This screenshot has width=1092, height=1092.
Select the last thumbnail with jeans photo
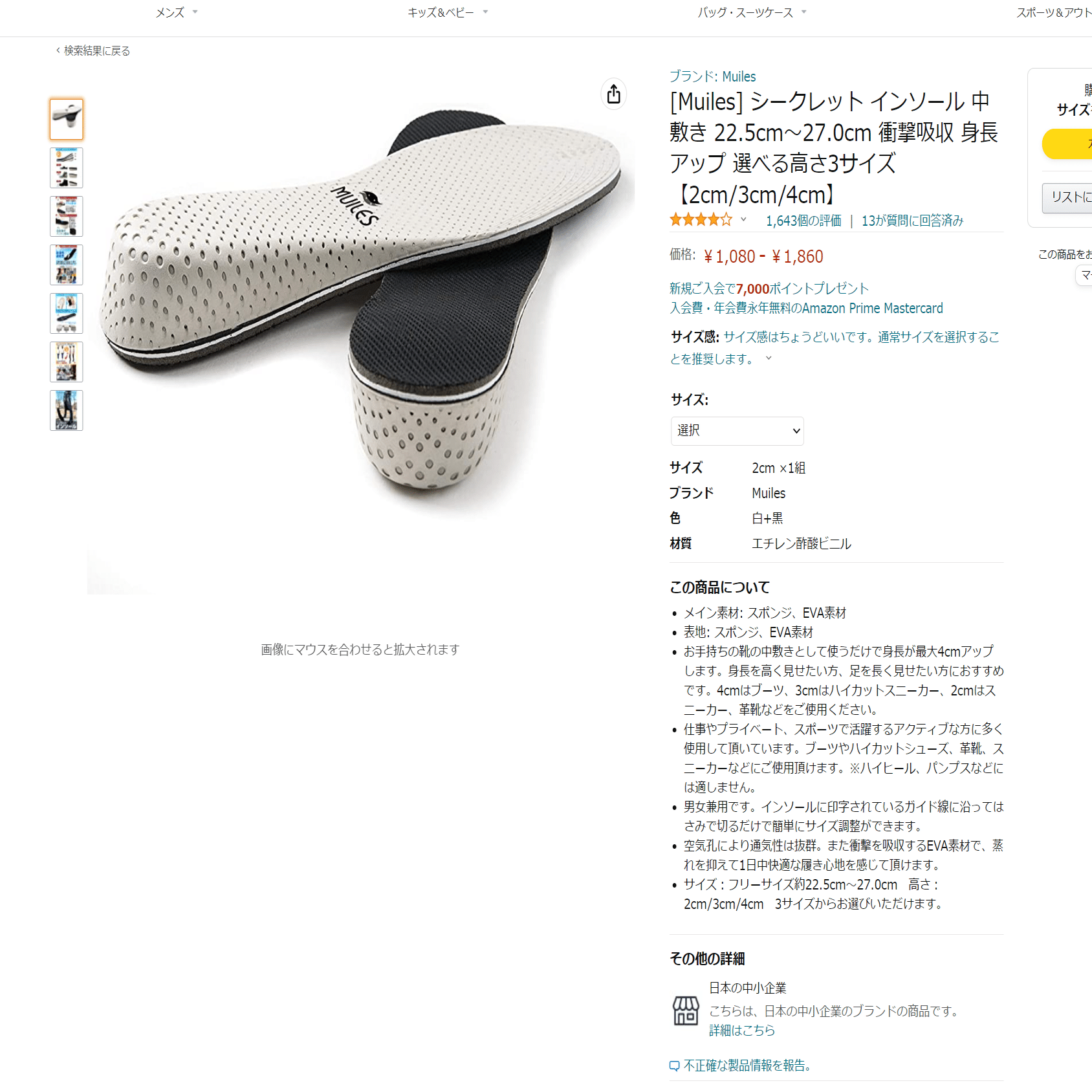click(67, 410)
